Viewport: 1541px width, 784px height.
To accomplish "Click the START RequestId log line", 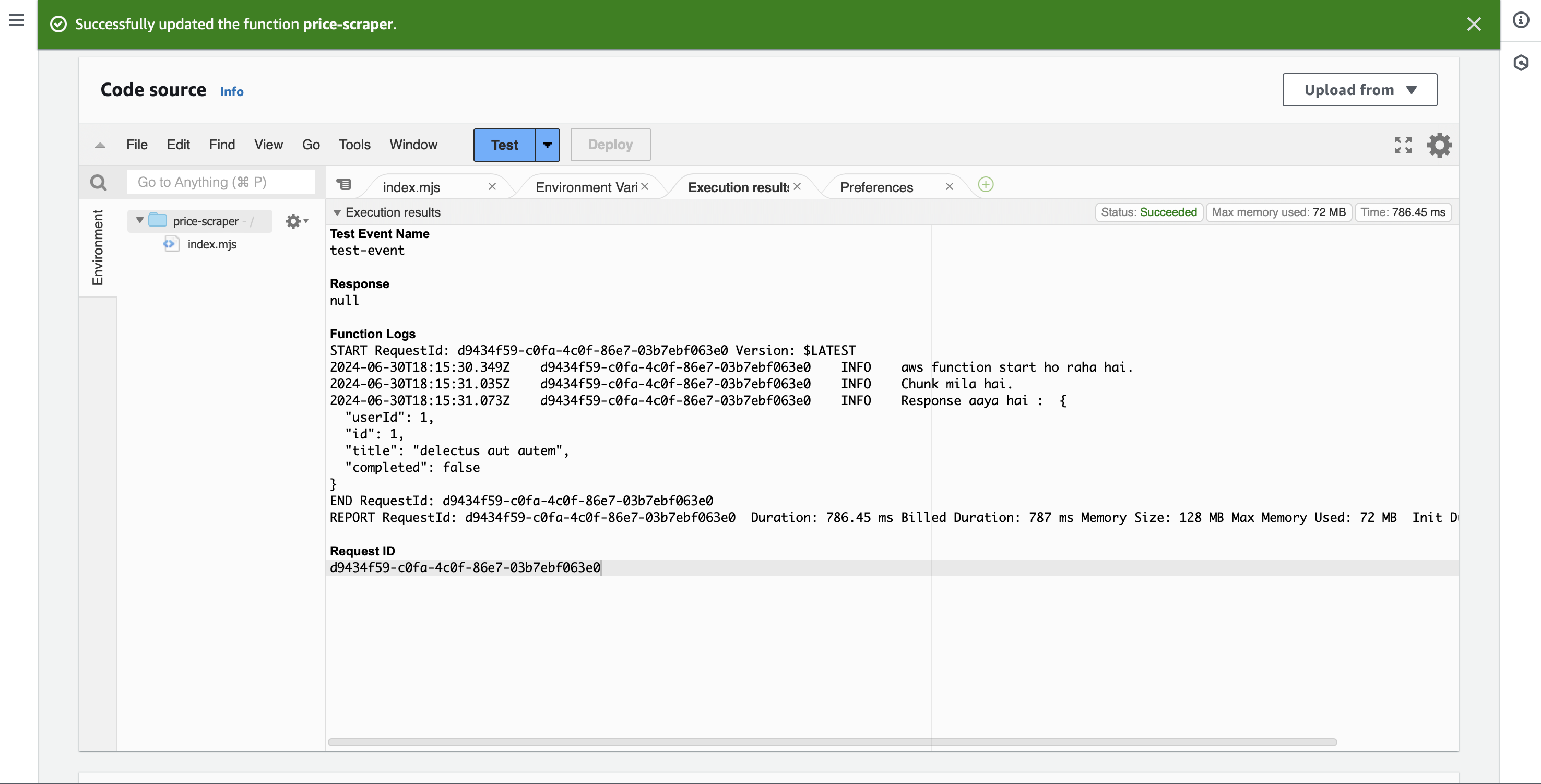I will click(x=592, y=350).
